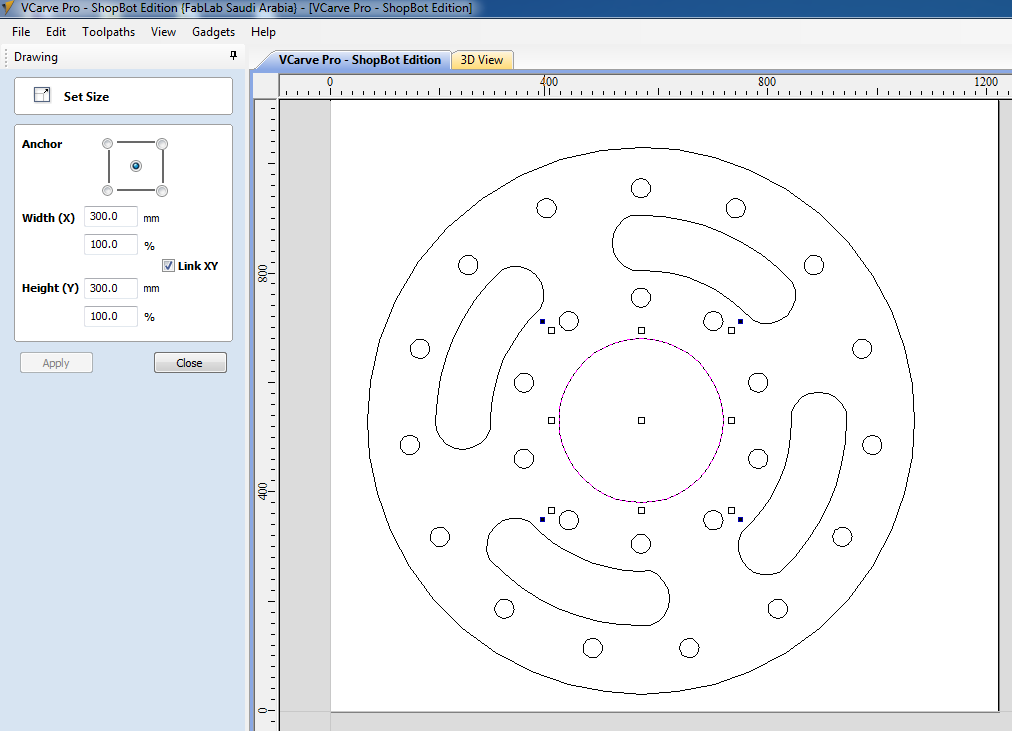The width and height of the screenshot is (1012, 731).
Task: Select the center anchor radio button
Action: pos(136,166)
